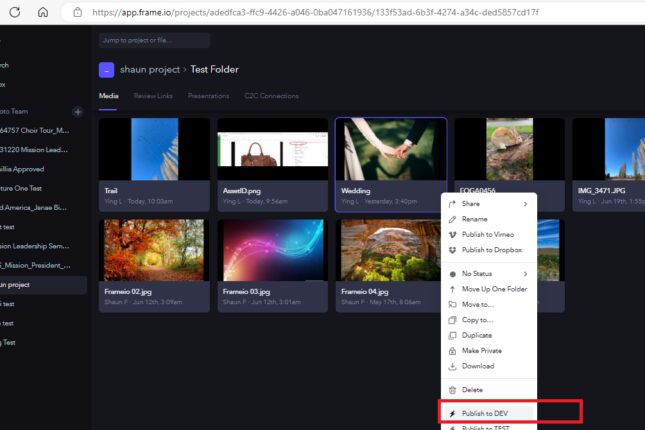Click the Make Private lock icon
645x430 pixels.
coord(452,351)
